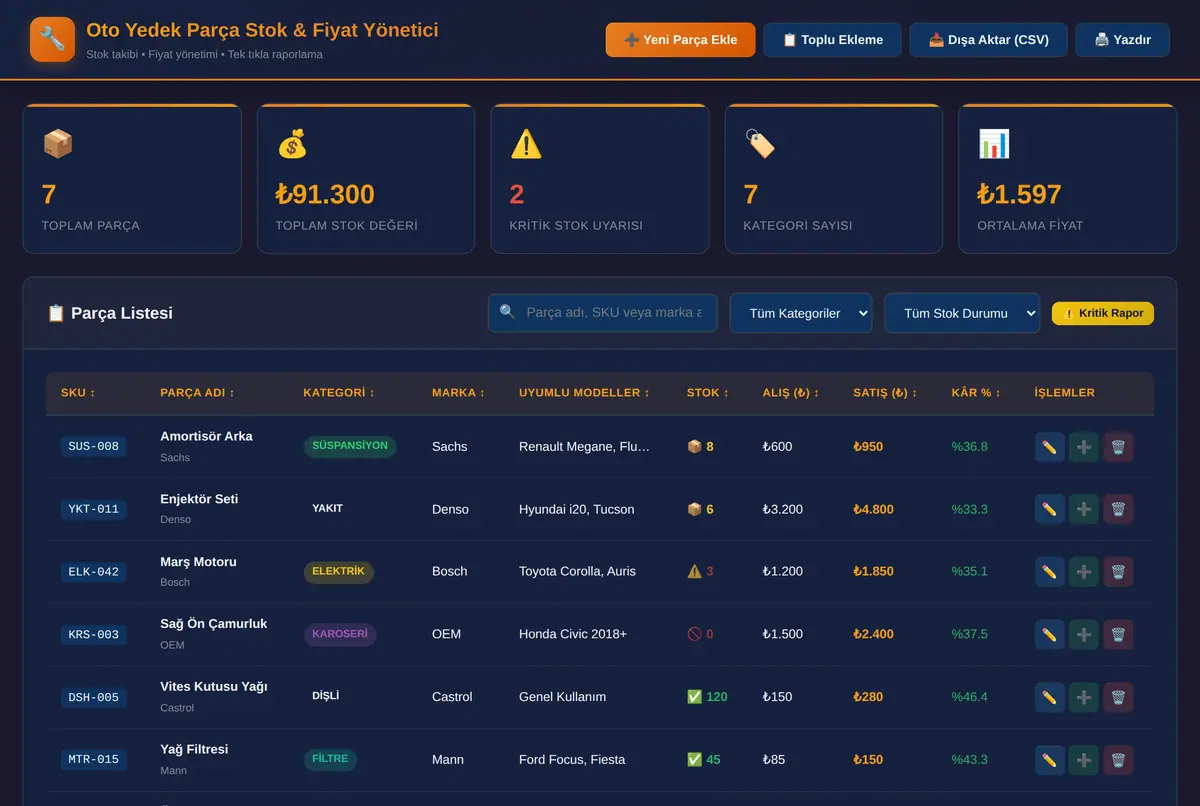This screenshot has height=806, width=1200.
Task: Click the ELEKTRİK category badge
Action: click(339, 572)
